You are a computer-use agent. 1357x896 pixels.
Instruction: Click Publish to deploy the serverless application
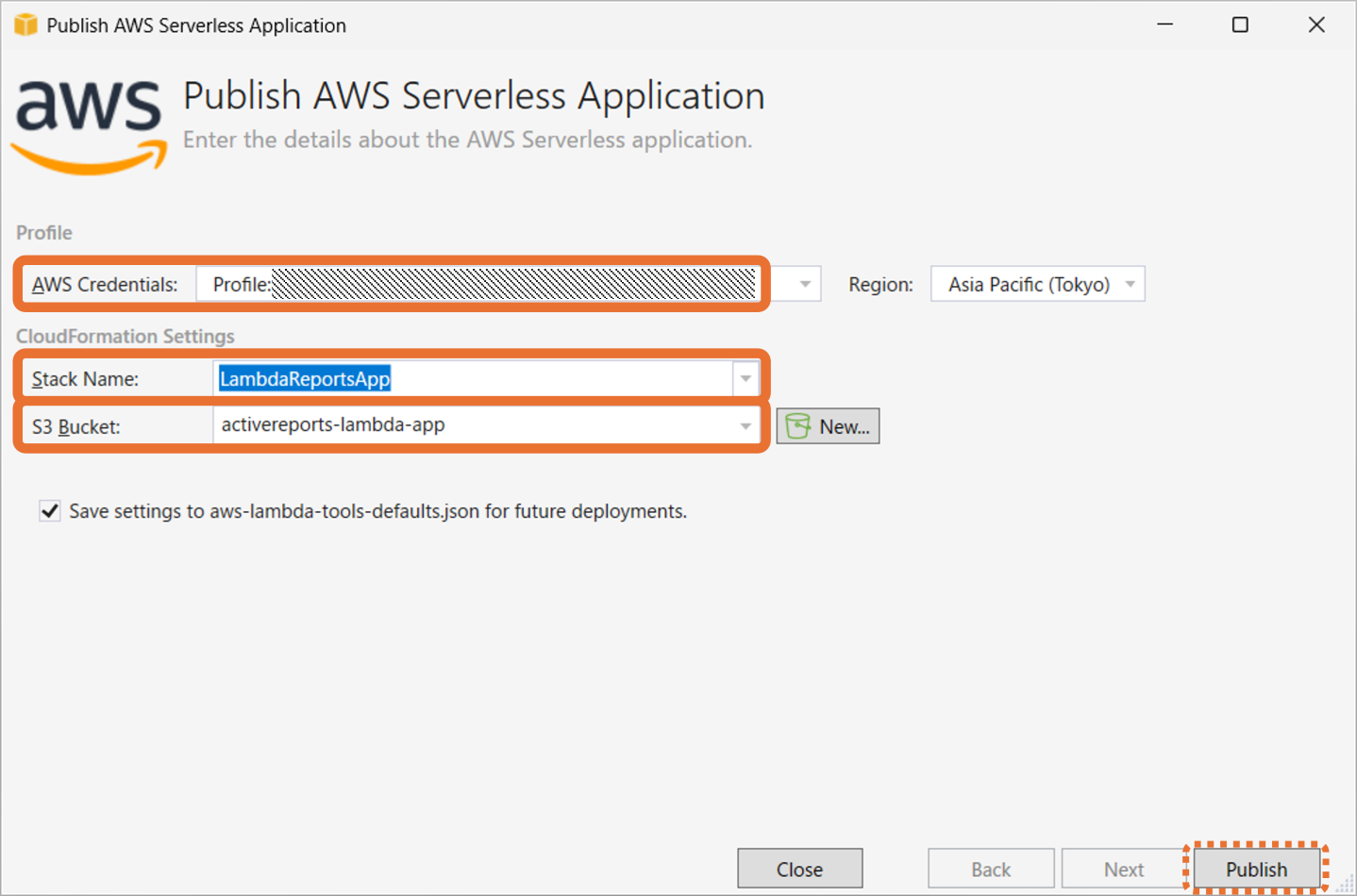pyautogui.click(x=1256, y=869)
